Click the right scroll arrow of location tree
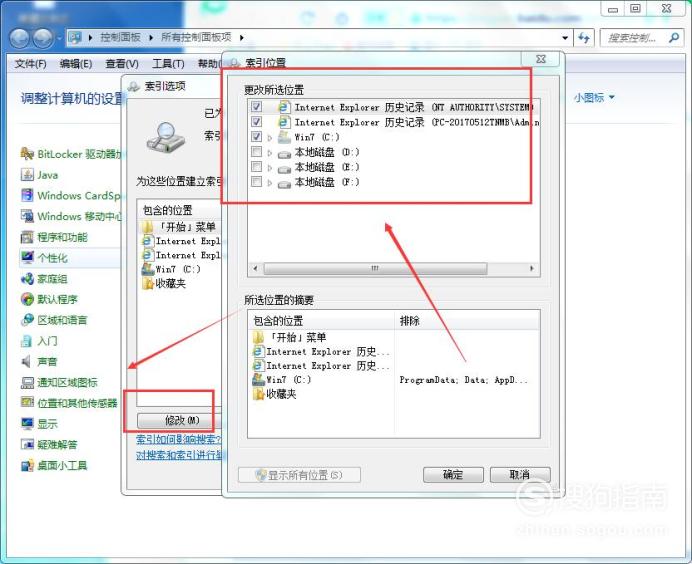 [531, 268]
